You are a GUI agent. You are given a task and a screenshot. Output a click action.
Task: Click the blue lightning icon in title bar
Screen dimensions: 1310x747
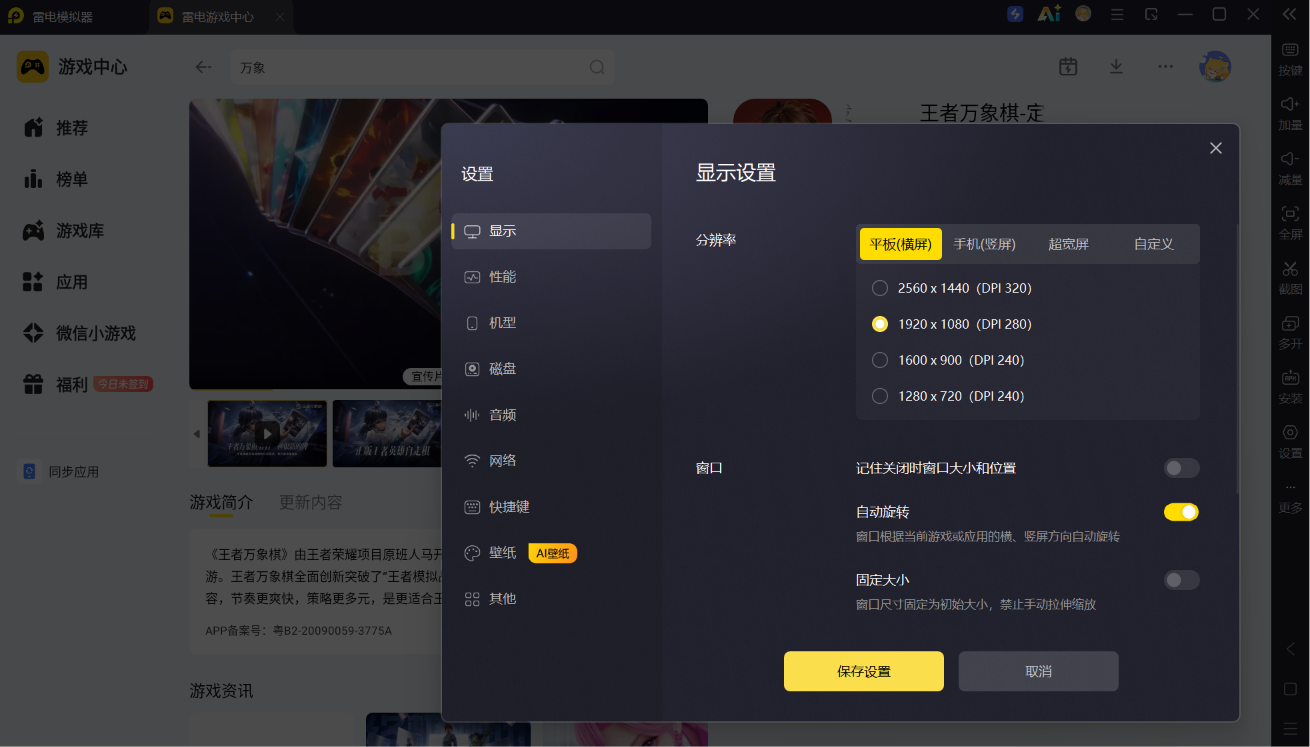click(x=1015, y=14)
